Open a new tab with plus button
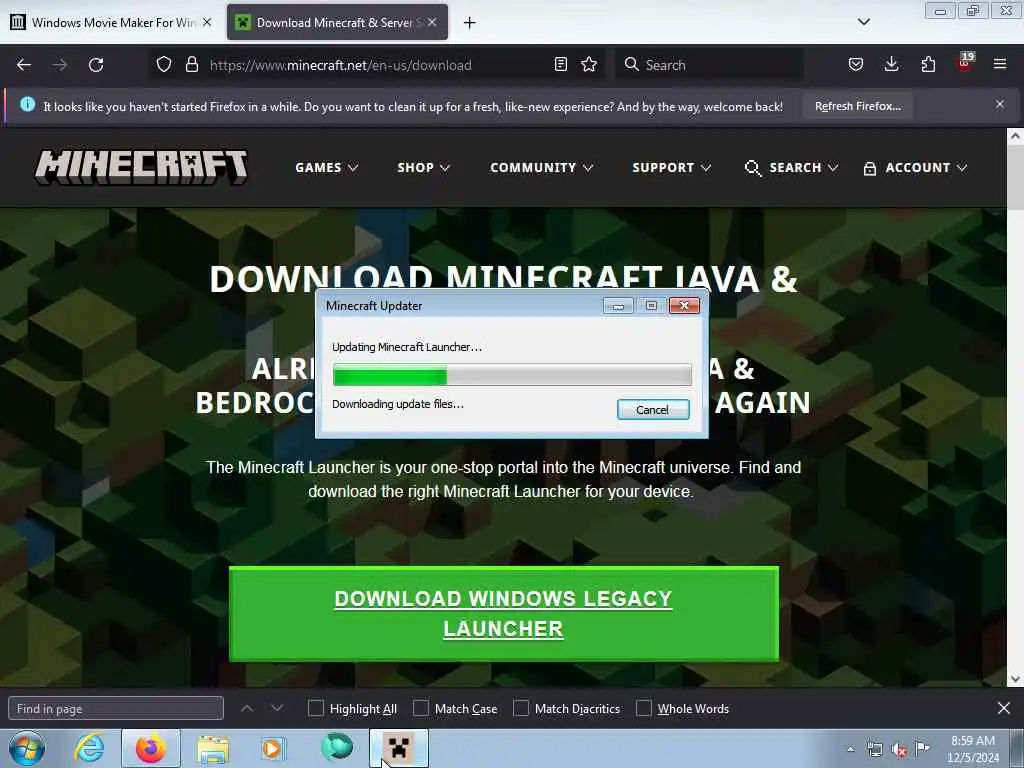1024x768 pixels. [x=470, y=23]
